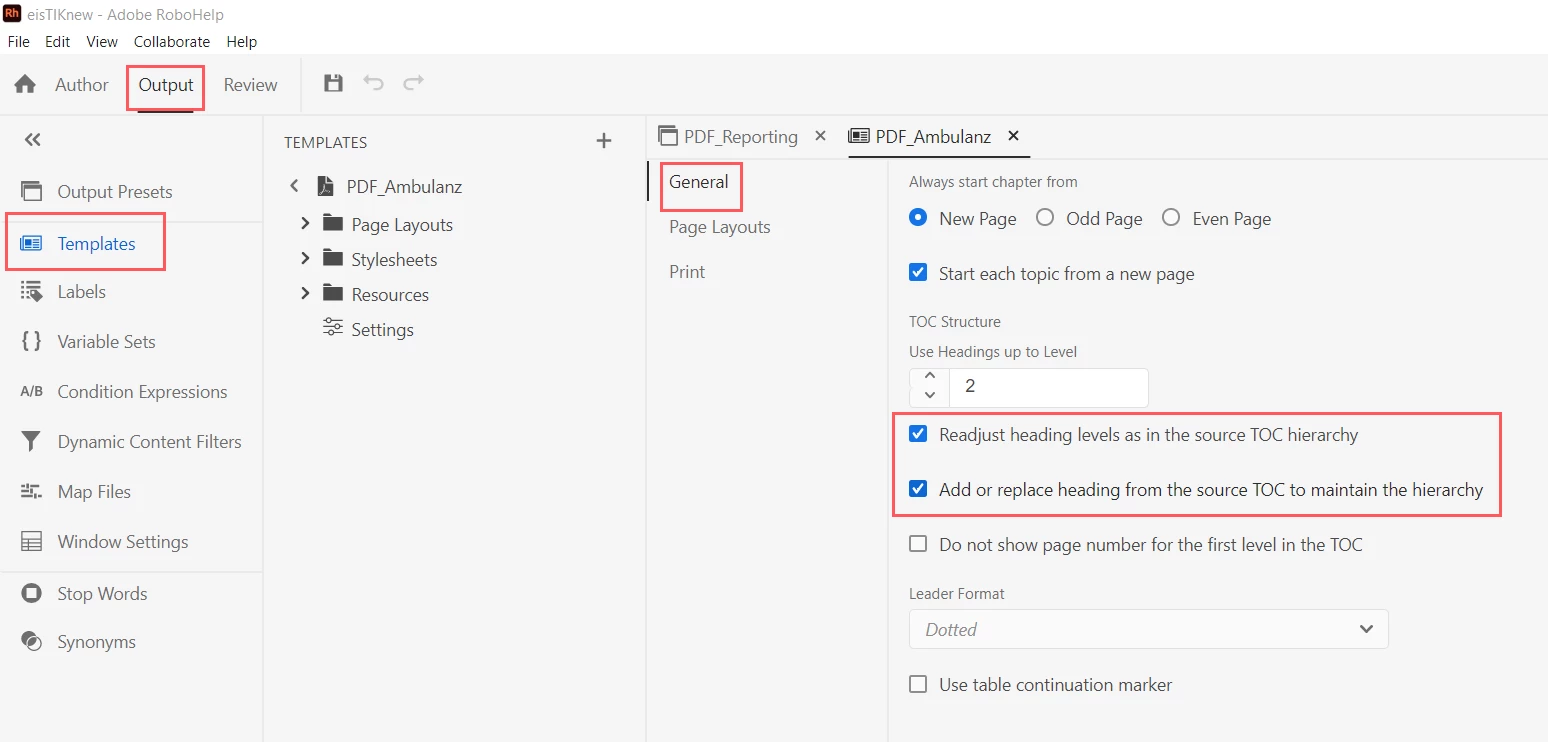Click the Labels tag icon
Image resolution: width=1548 pixels, height=742 pixels.
(32, 291)
